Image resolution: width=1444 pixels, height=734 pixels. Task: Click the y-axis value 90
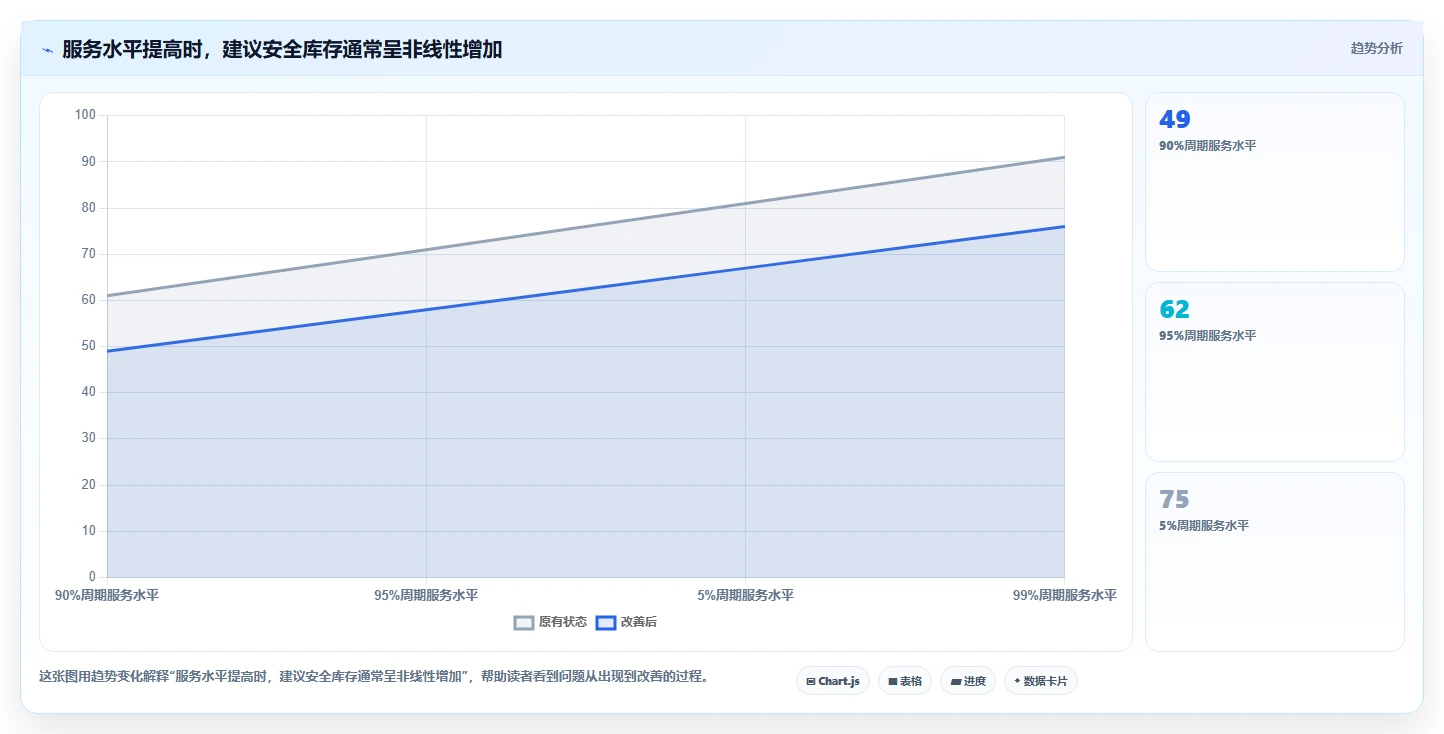(88, 161)
